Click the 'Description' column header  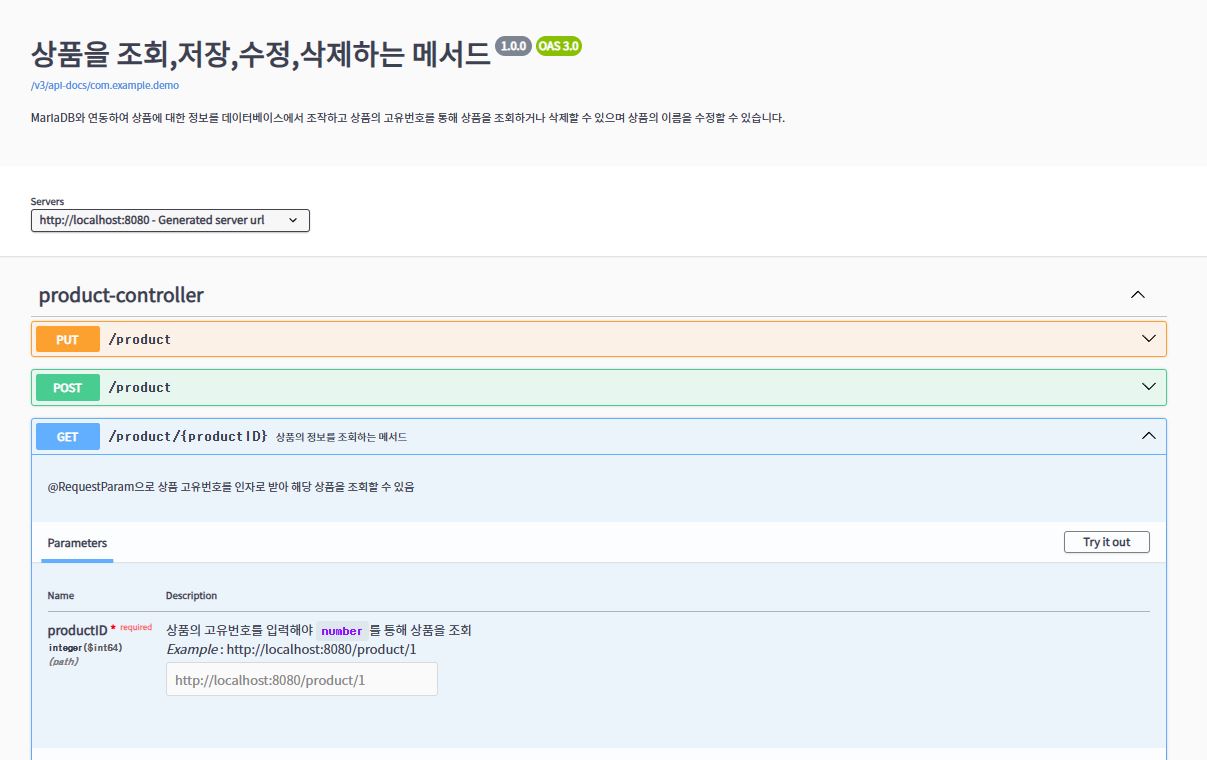click(x=191, y=595)
